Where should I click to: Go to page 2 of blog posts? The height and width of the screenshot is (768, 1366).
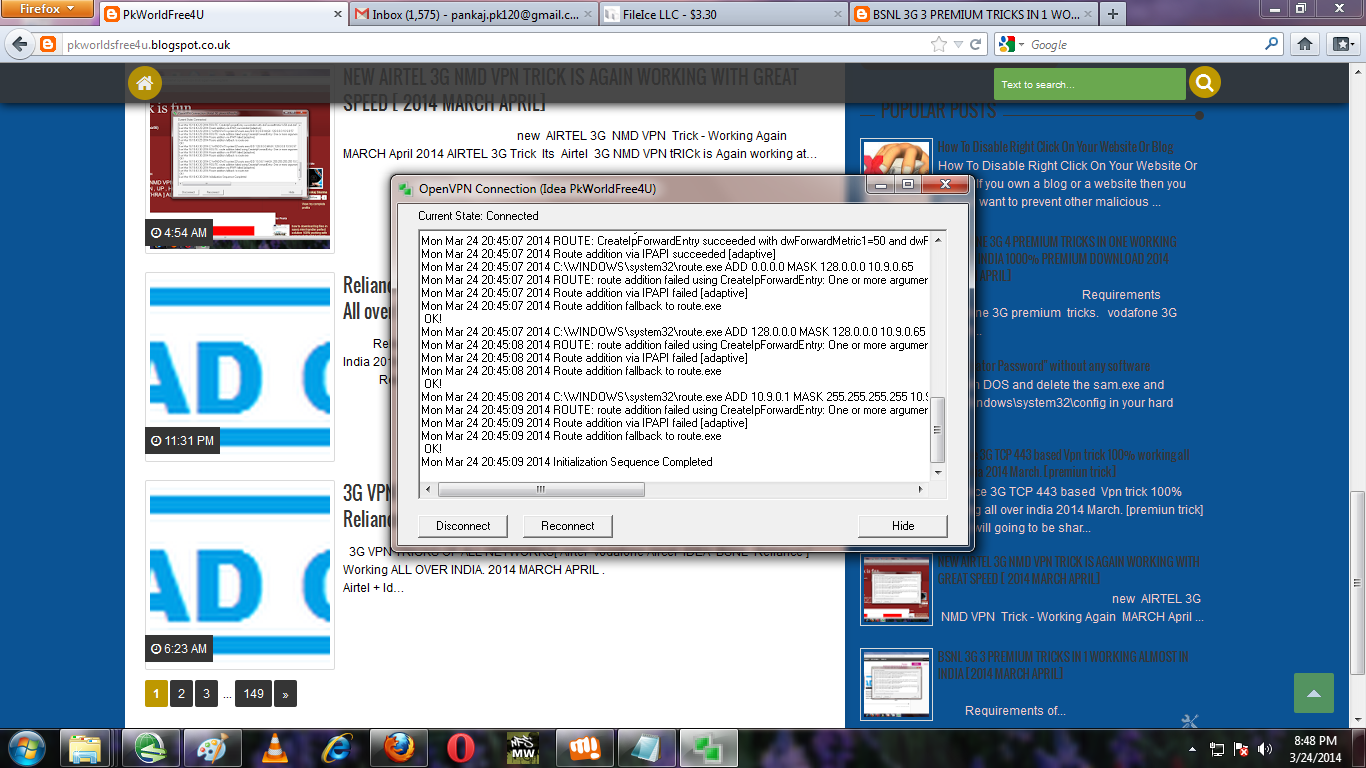[181, 693]
